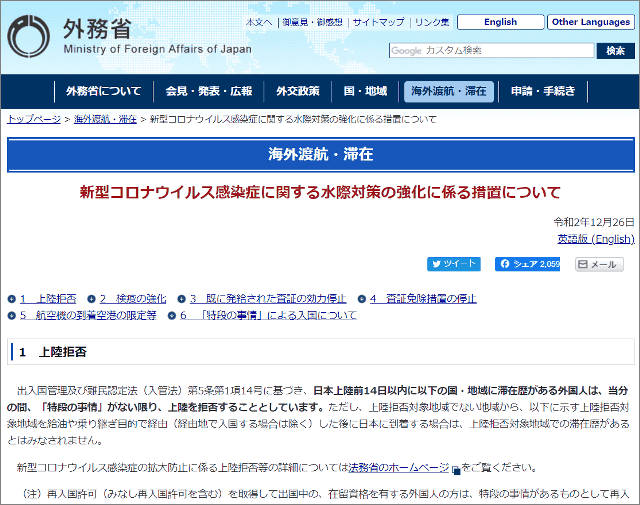Share page via Twitter tweet button
The width and height of the screenshot is (640, 505).
454,264
